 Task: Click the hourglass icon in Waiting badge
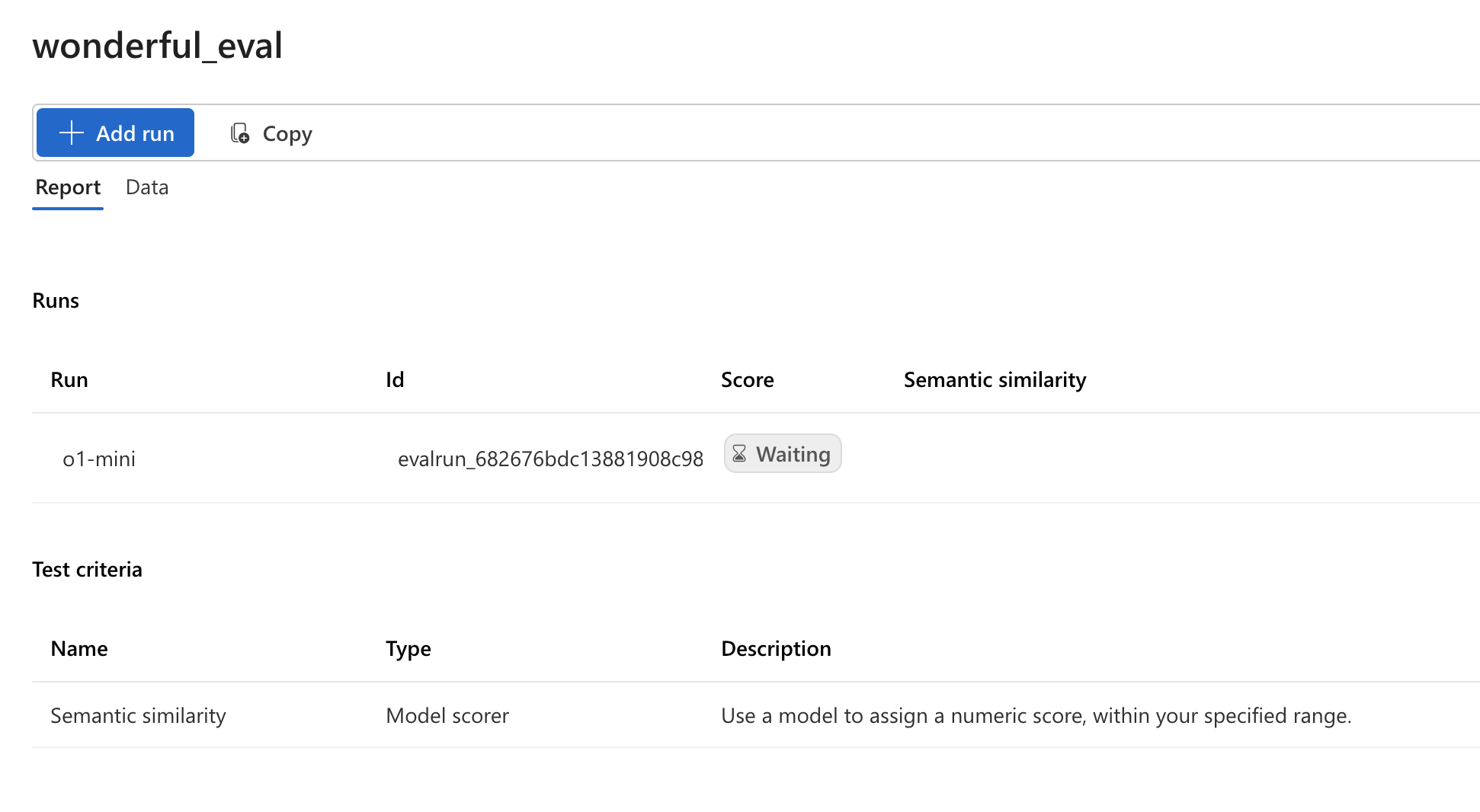point(739,454)
